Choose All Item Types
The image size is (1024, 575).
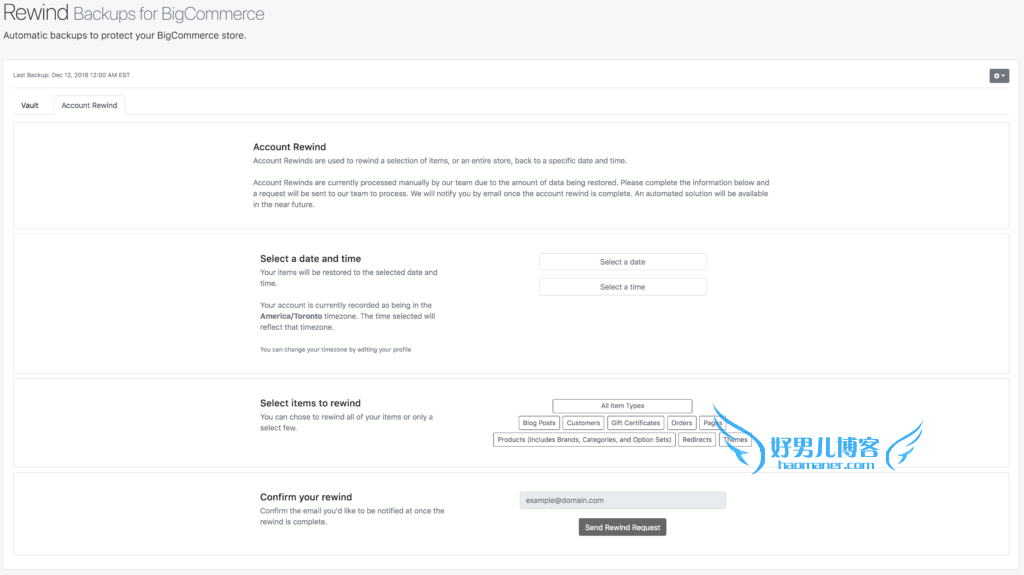[x=622, y=406]
